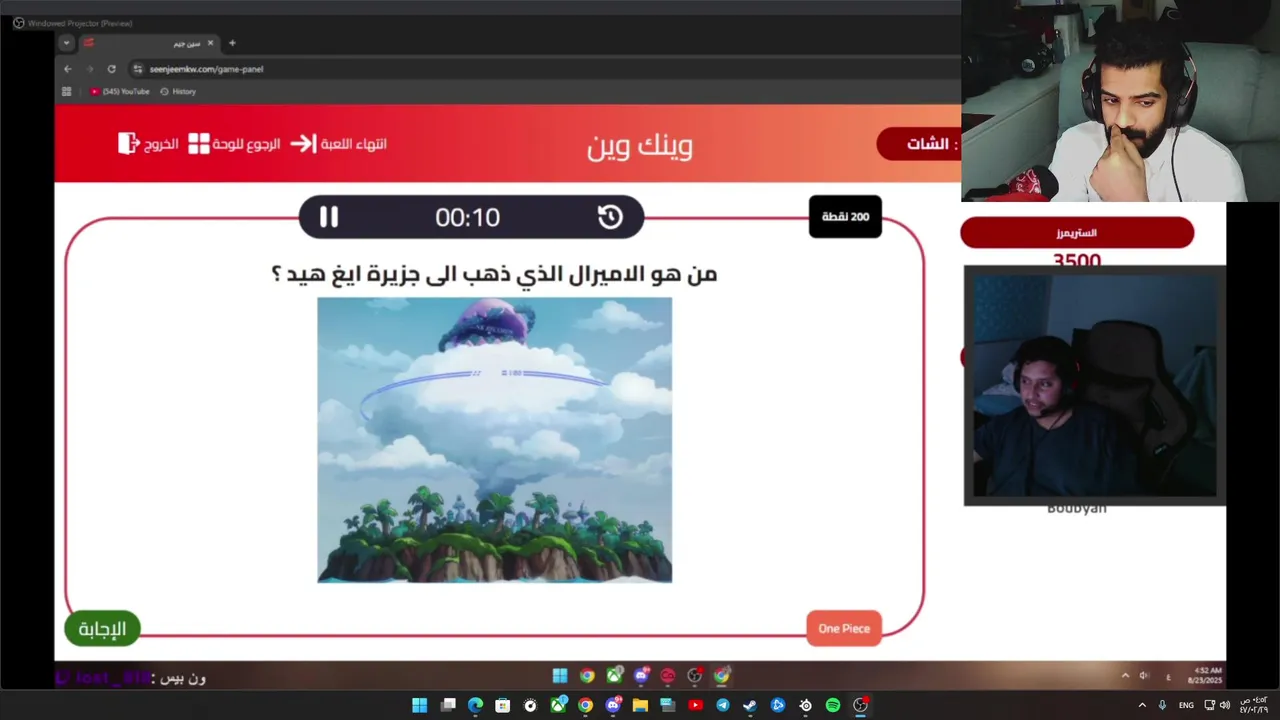Viewport: 1280px width, 720px height.
Task: Reset the timer with the circular arrow icon
Action: point(610,217)
